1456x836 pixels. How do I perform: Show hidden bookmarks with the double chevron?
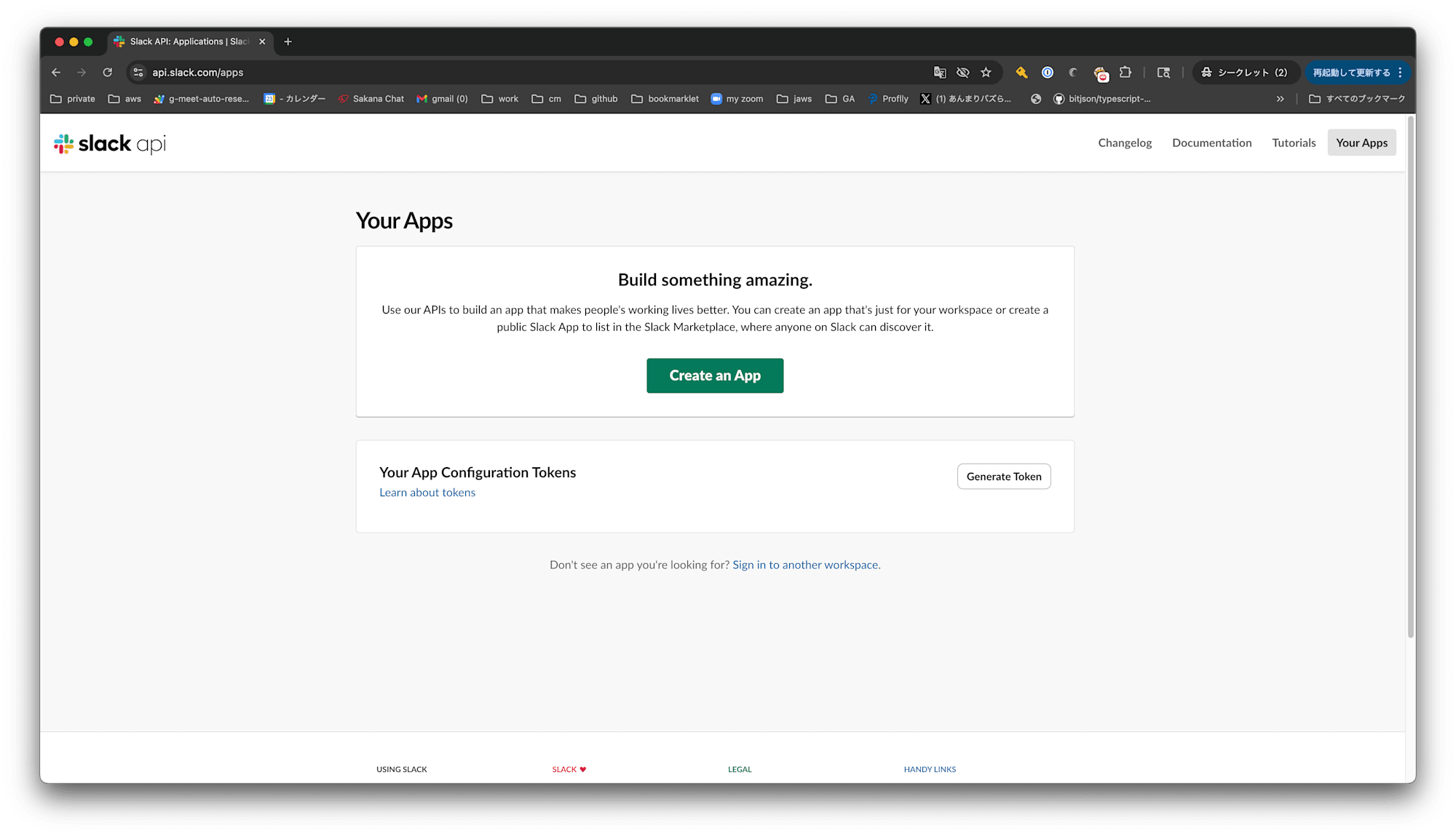[x=1281, y=99]
